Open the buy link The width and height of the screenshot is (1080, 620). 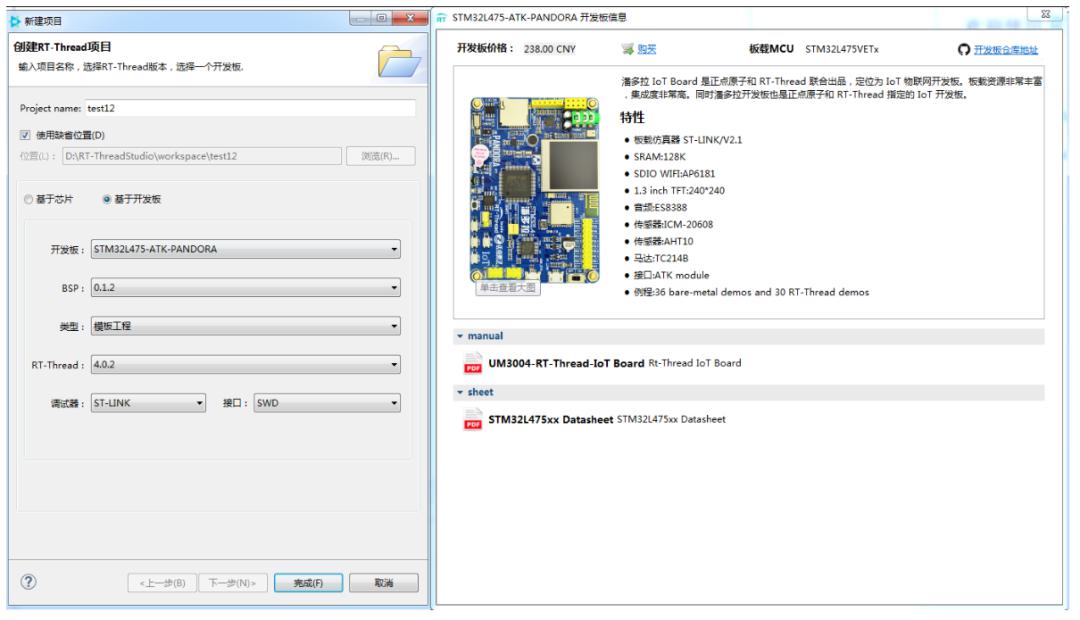[x=647, y=49]
